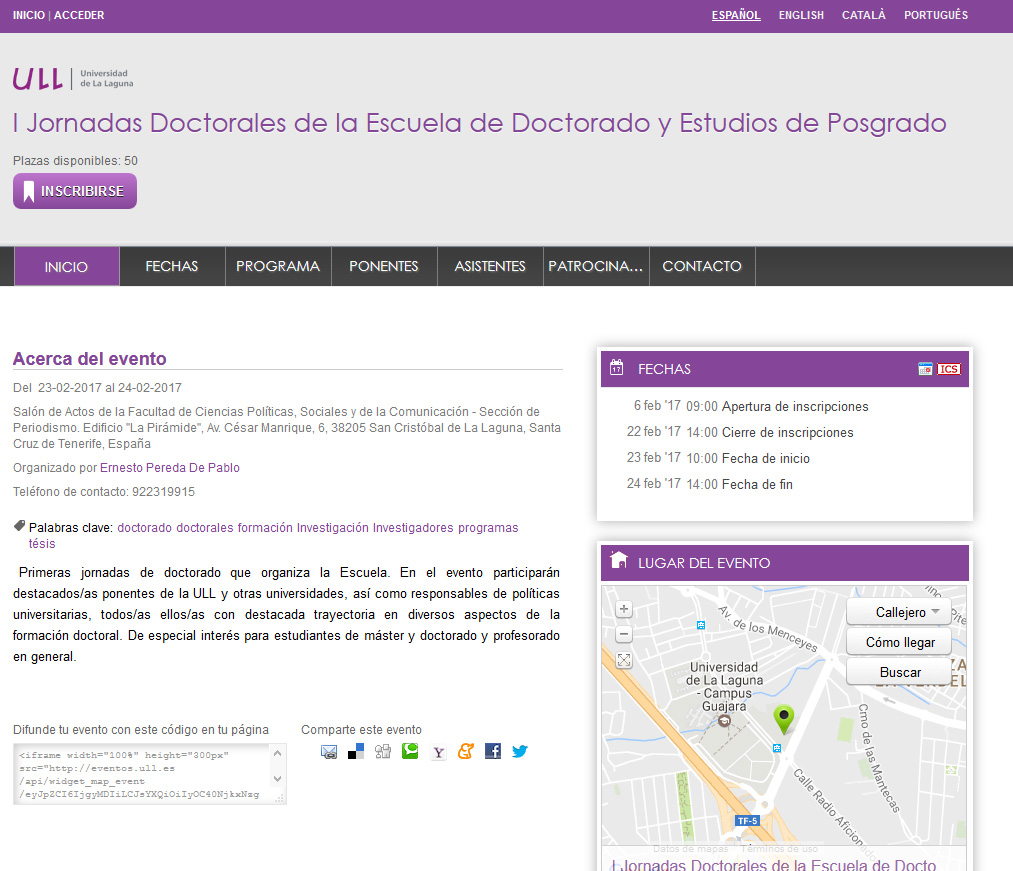Share event on Twitter

(x=519, y=752)
